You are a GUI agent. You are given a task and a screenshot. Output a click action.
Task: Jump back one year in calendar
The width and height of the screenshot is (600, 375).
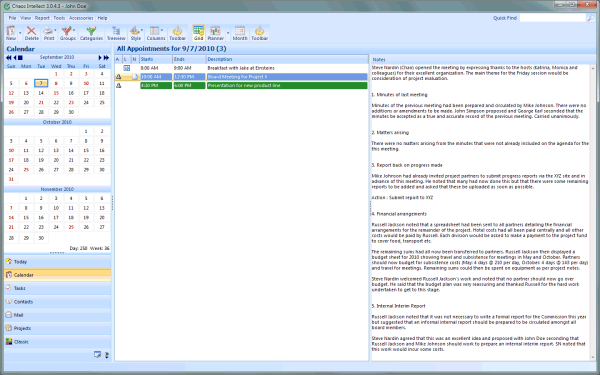(8, 58)
